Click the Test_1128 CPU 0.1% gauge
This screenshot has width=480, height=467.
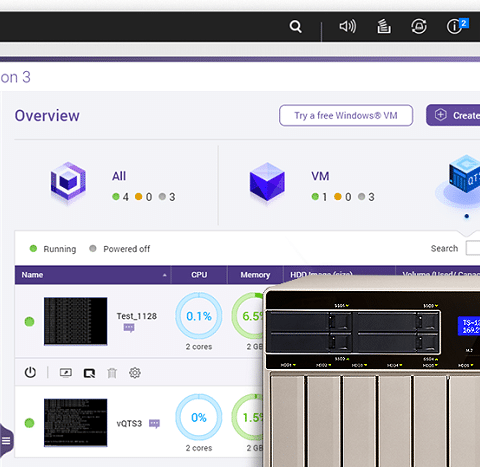pos(199,316)
